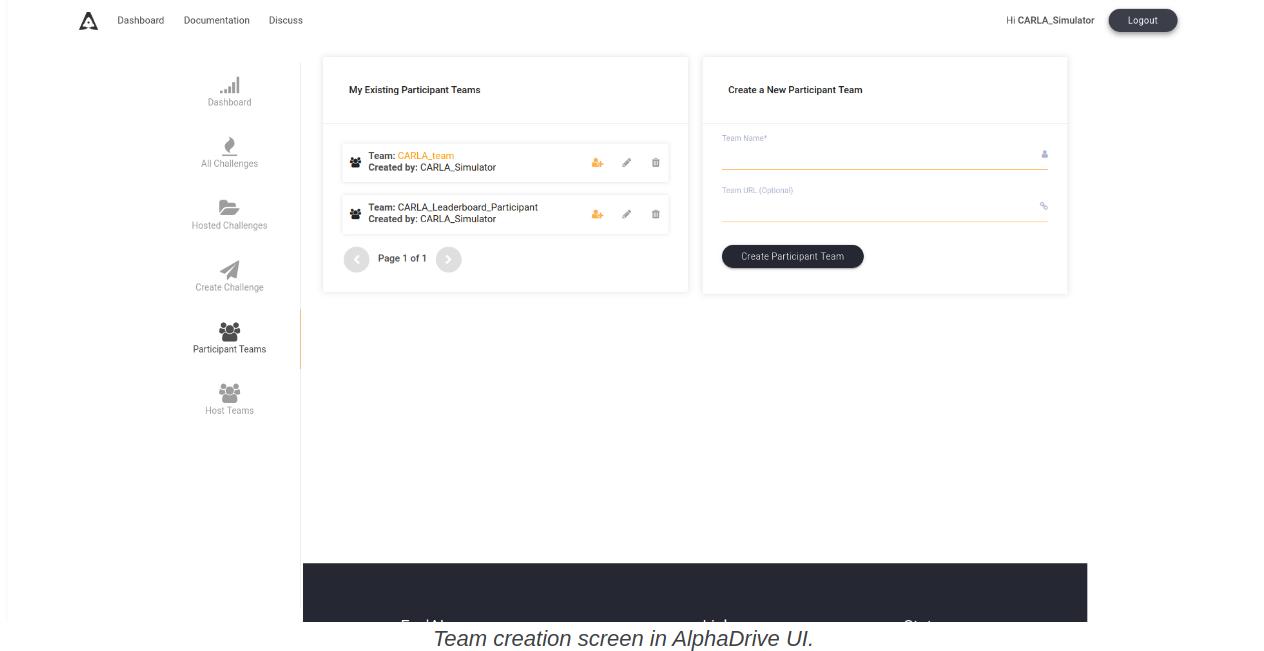
Task: Add member to CARLA_Leaderboard_Participant team
Action: pyautogui.click(x=597, y=214)
